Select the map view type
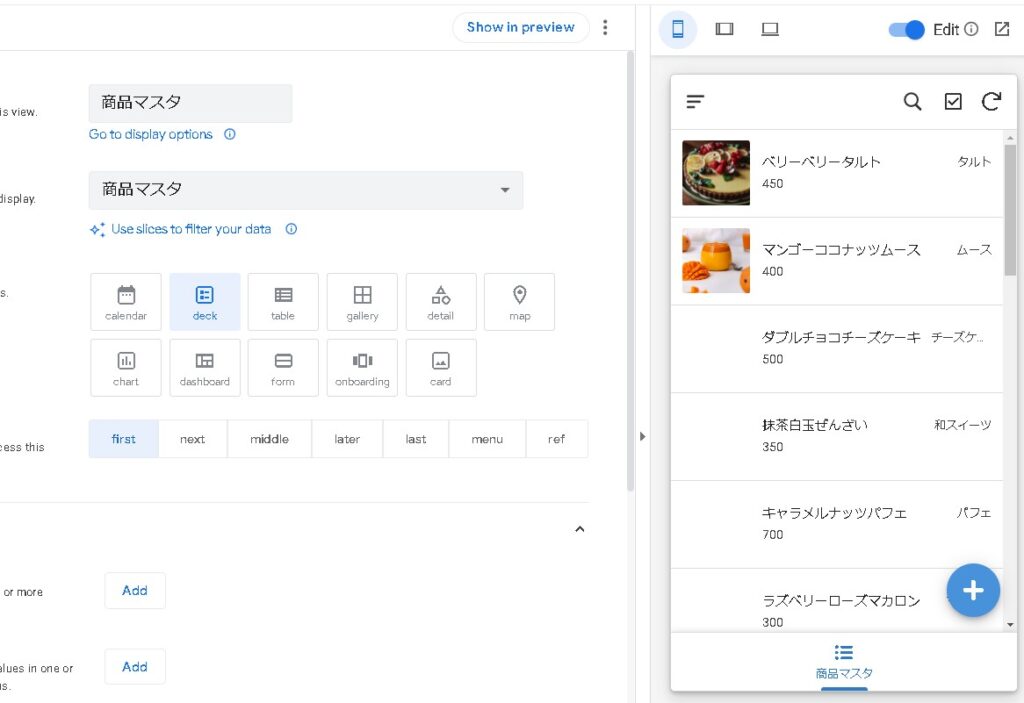This screenshot has height=703, width=1024. (x=519, y=301)
